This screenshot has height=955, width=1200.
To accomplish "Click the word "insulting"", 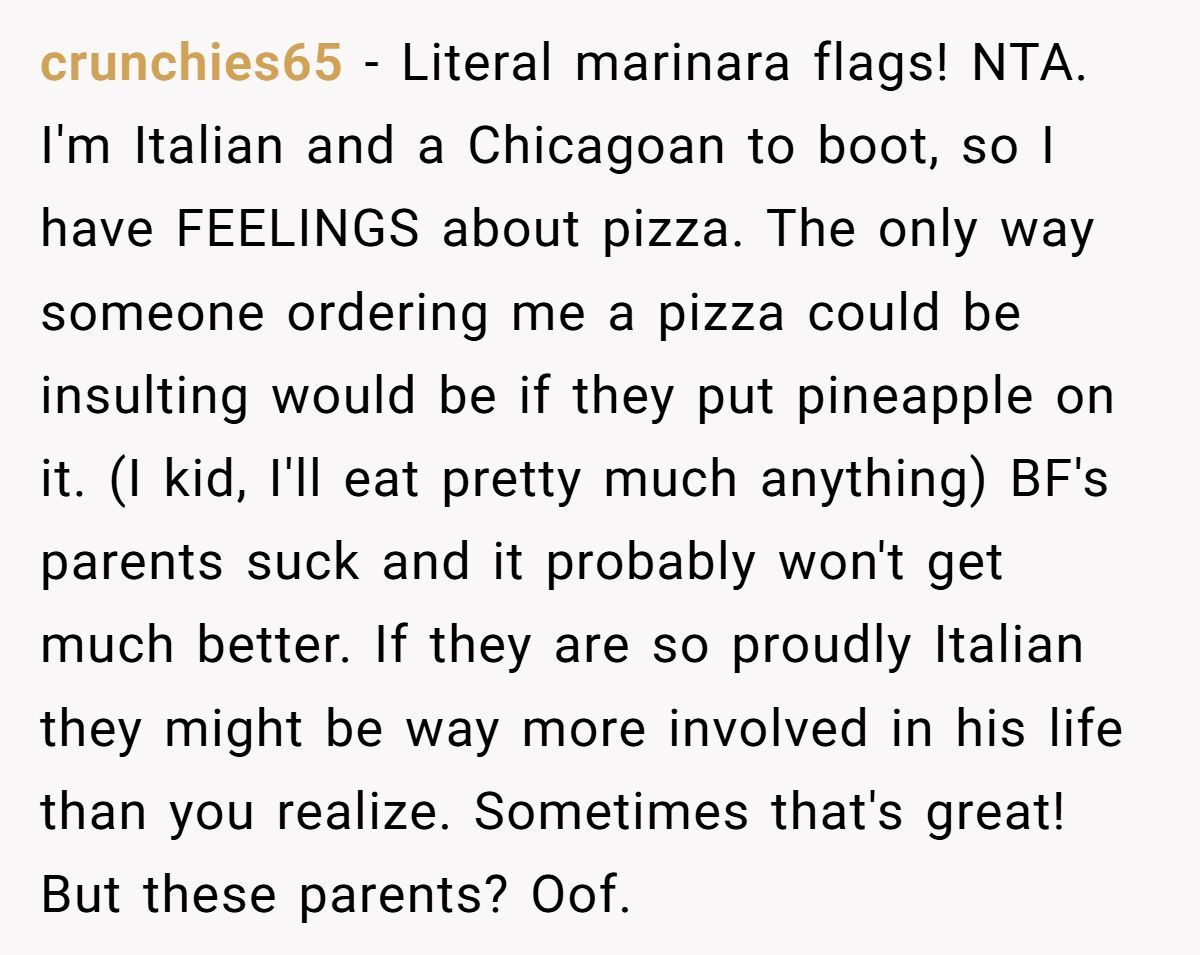I will tap(144, 397).
